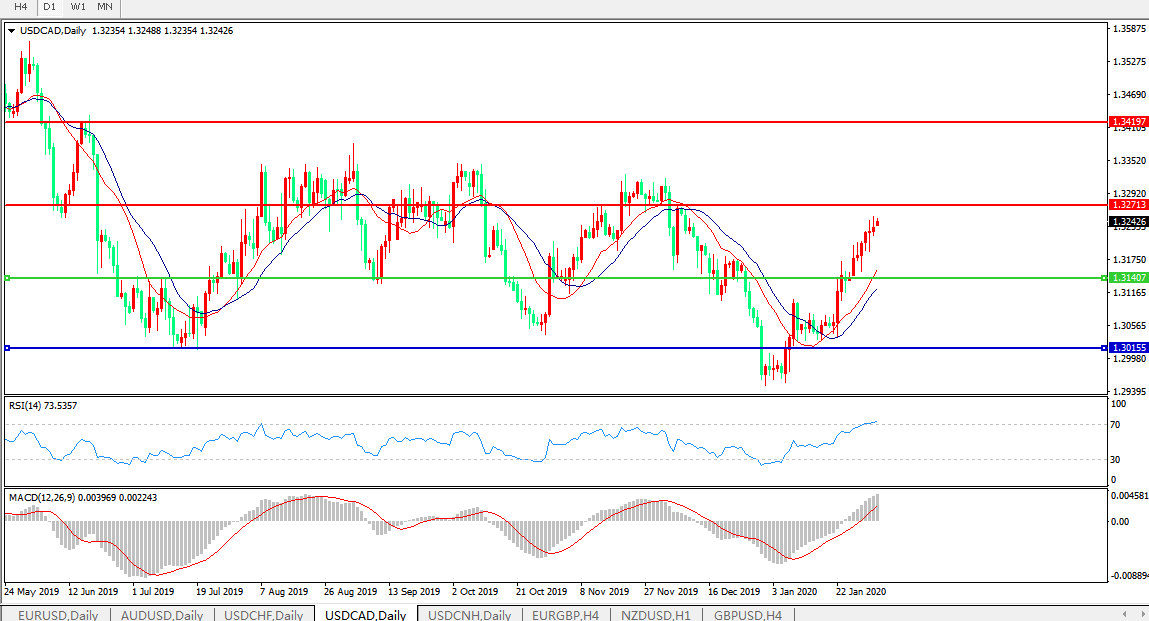Image resolution: width=1149 pixels, height=621 pixels.
Task: Open the NZDUSD,H1 chart tab
Action: click(655, 614)
